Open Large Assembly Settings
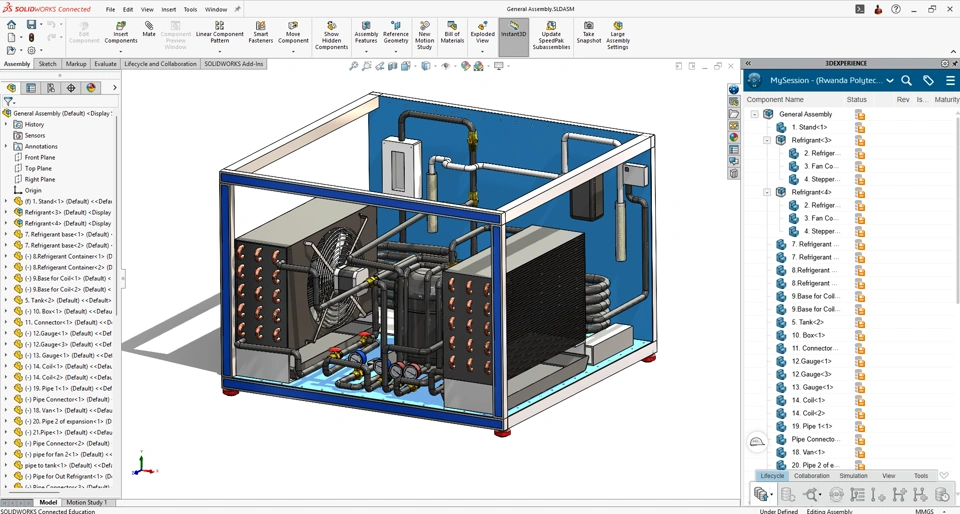 (x=618, y=35)
